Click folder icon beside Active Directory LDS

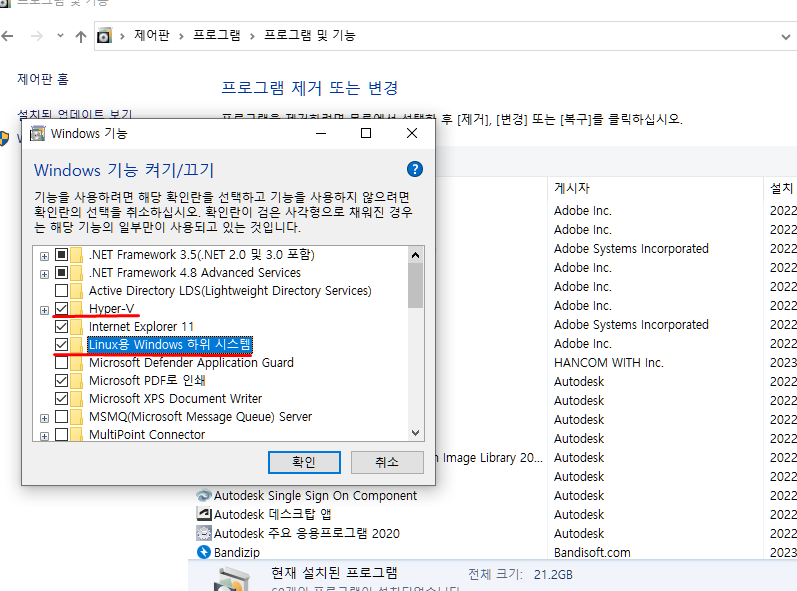(77, 291)
